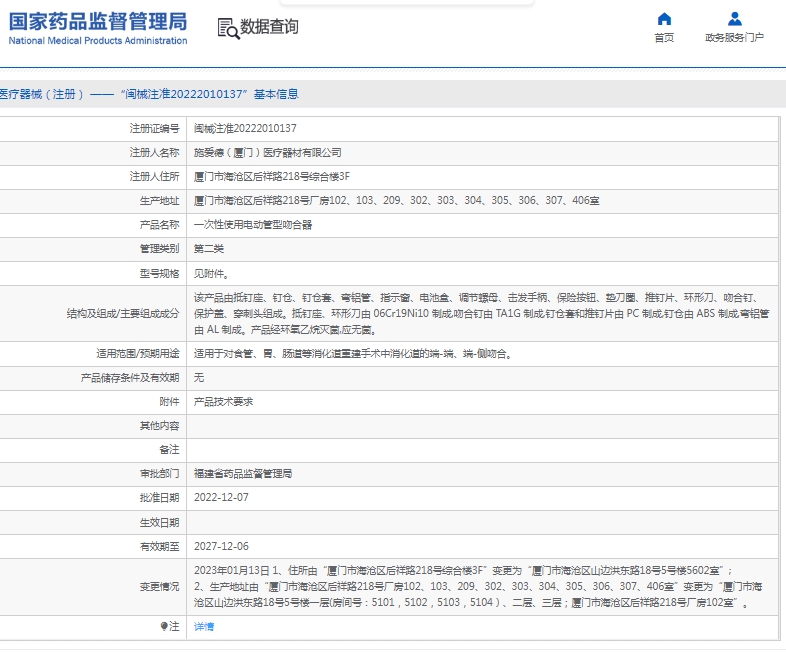786x652 pixels.
Task: Click the bullet icon beside 注
Action: [x=163, y=626]
